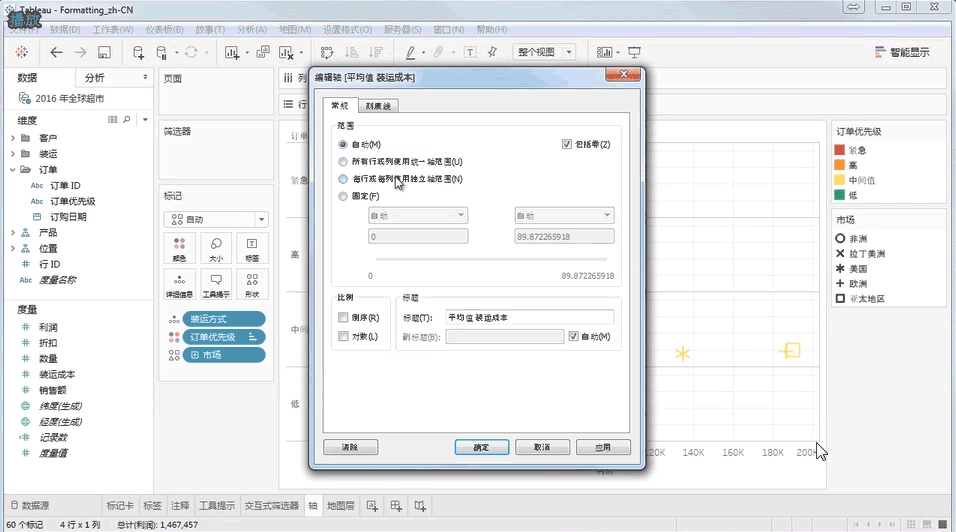This screenshot has height=532, width=956.
Task: Open the Color card in Marks
Action: (x=179, y=247)
